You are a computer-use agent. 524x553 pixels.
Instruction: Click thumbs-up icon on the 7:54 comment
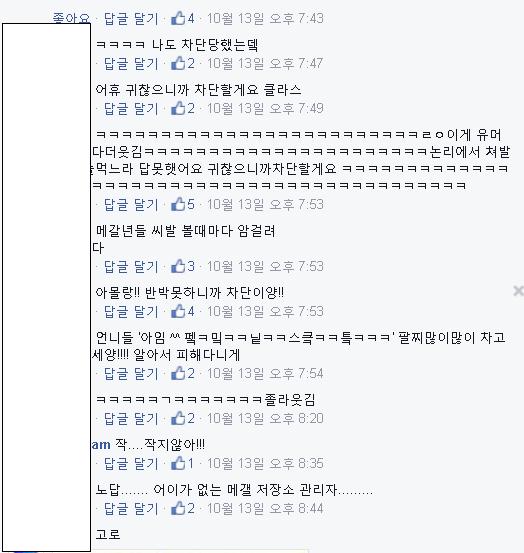pos(178,373)
